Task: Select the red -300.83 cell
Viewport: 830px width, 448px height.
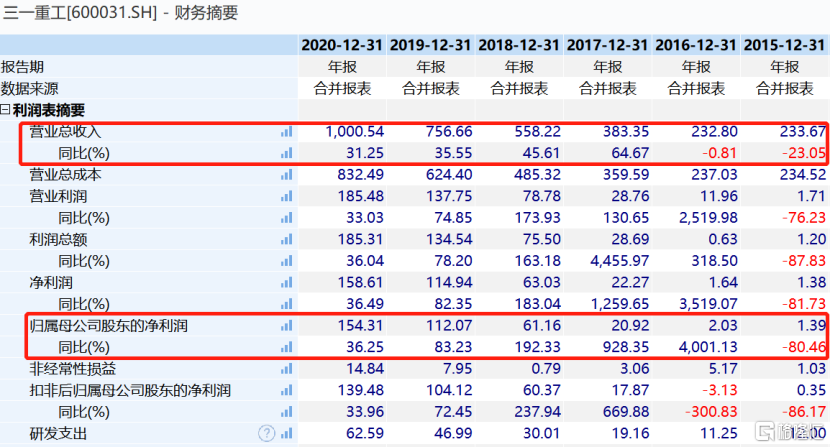Action: (x=711, y=412)
